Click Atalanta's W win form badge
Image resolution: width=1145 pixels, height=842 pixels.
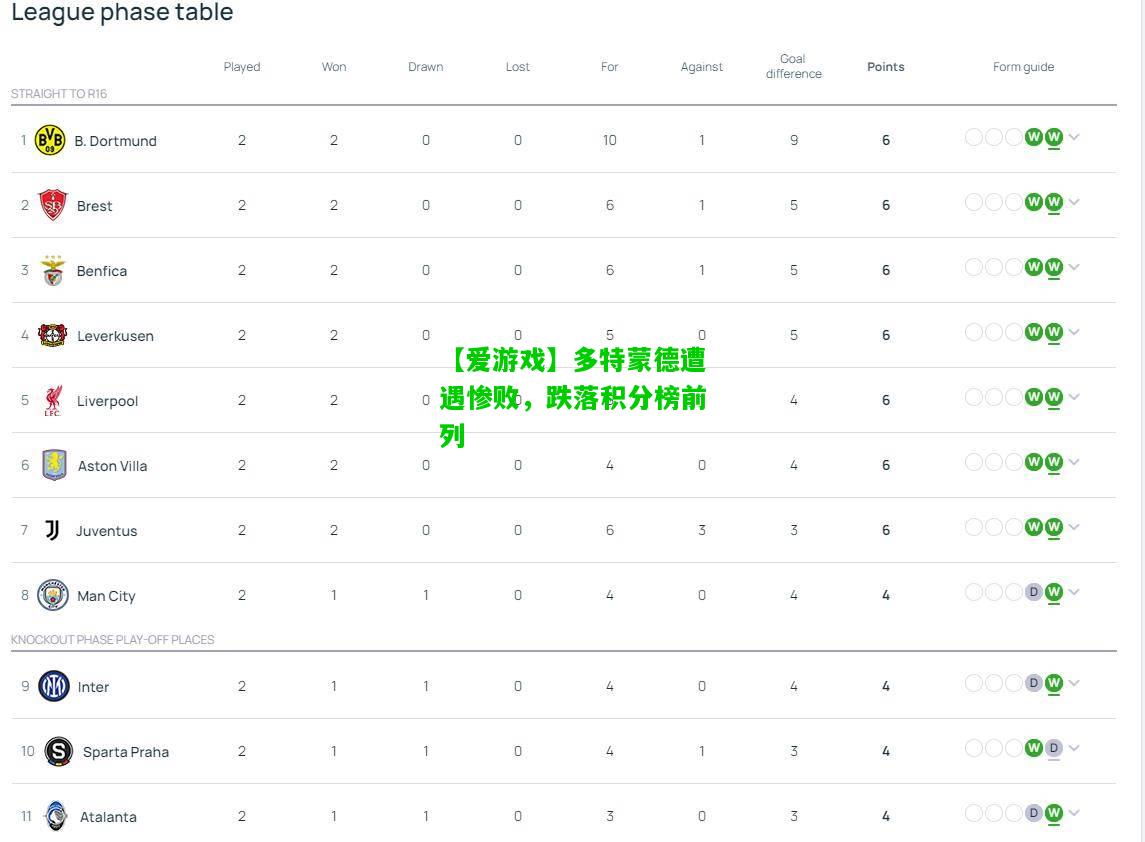(1054, 814)
